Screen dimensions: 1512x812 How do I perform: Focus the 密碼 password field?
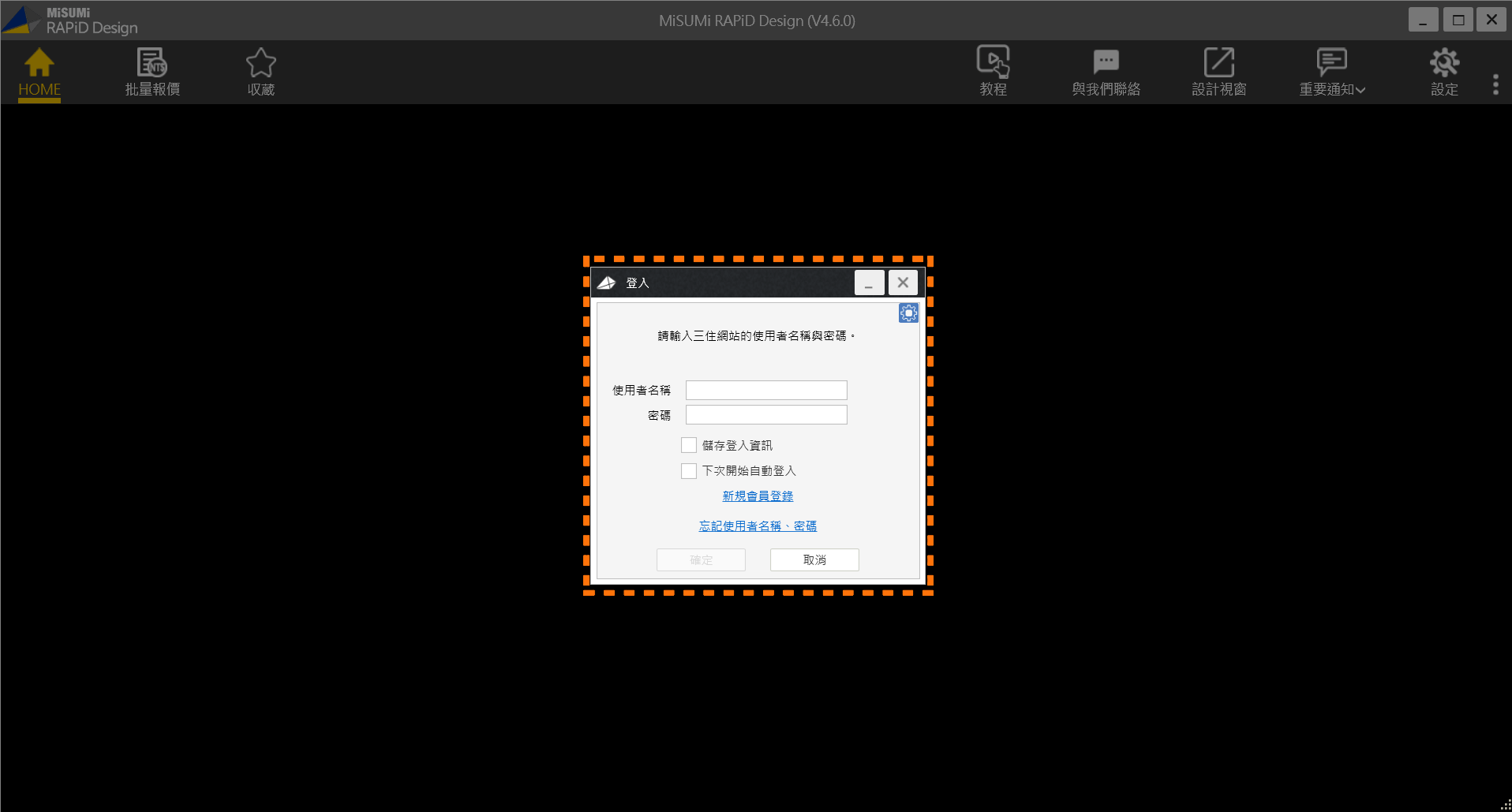[766, 415]
